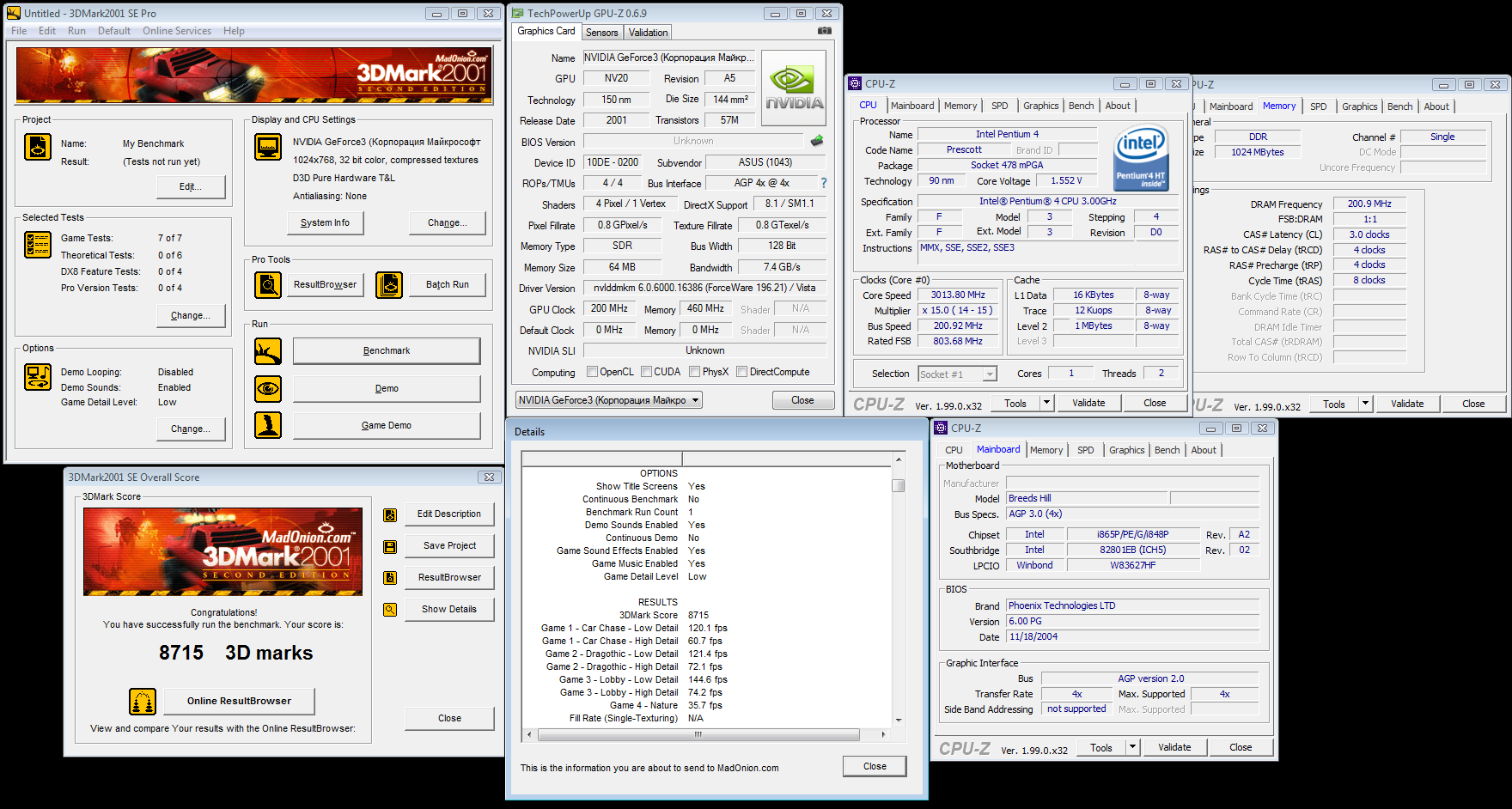The width and height of the screenshot is (1512, 809).
Task: Click the title bar icon of CPU-Z Mainboard window
Action: pos(941,428)
